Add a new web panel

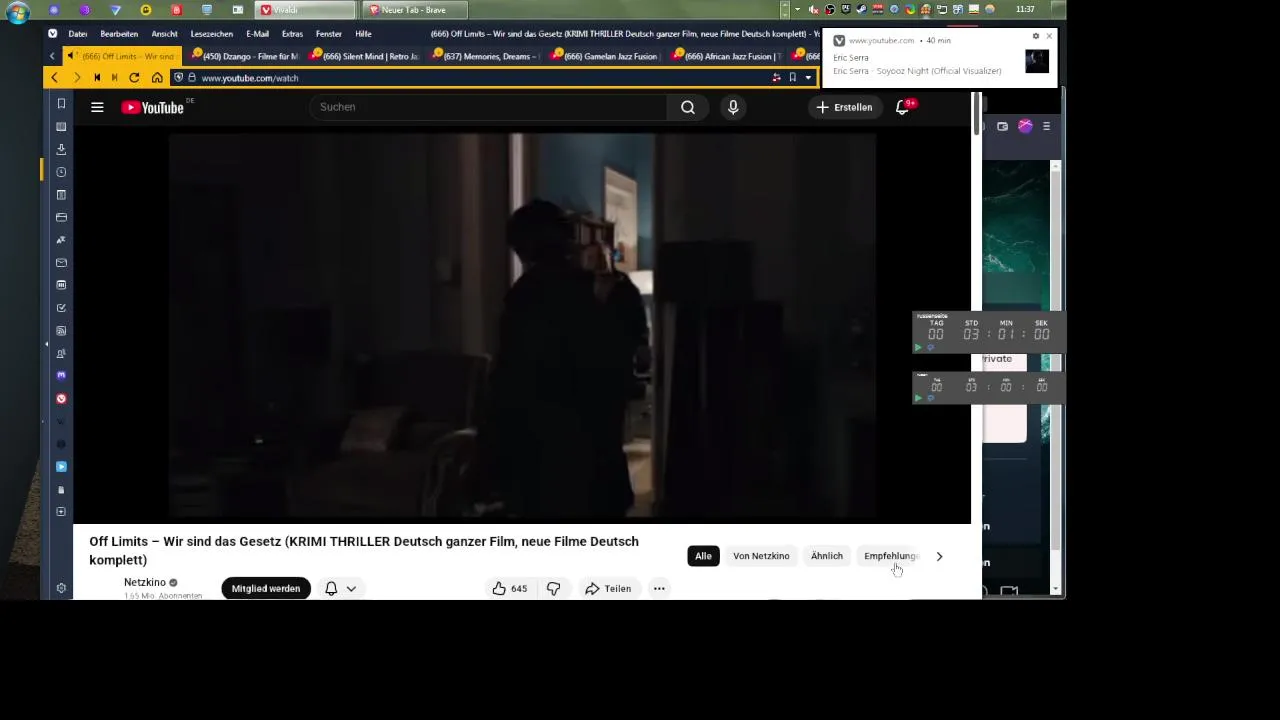coord(61,512)
